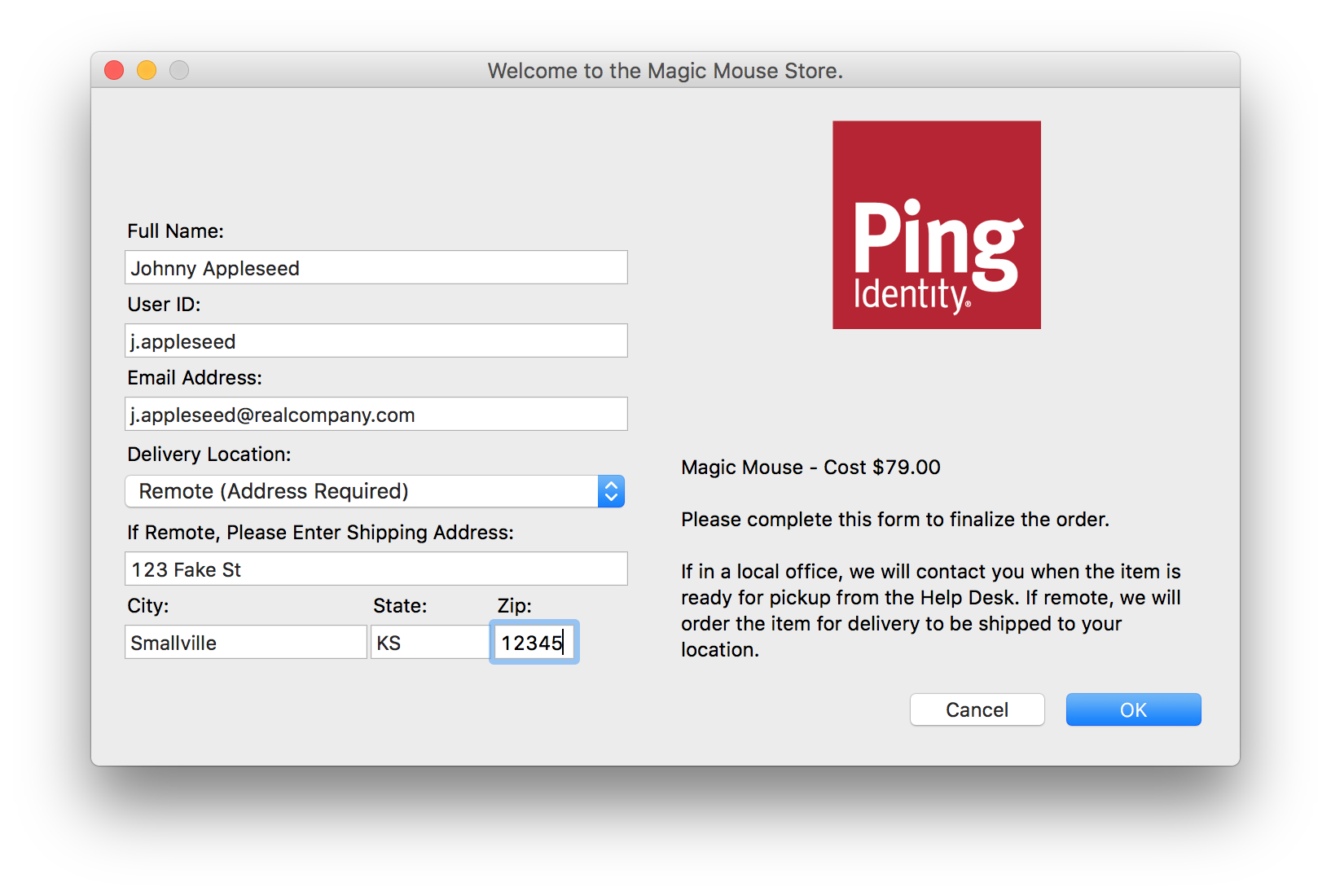The height and width of the screenshot is (896, 1331).
Task: Click the 'Full Name:' label
Action: (x=175, y=231)
